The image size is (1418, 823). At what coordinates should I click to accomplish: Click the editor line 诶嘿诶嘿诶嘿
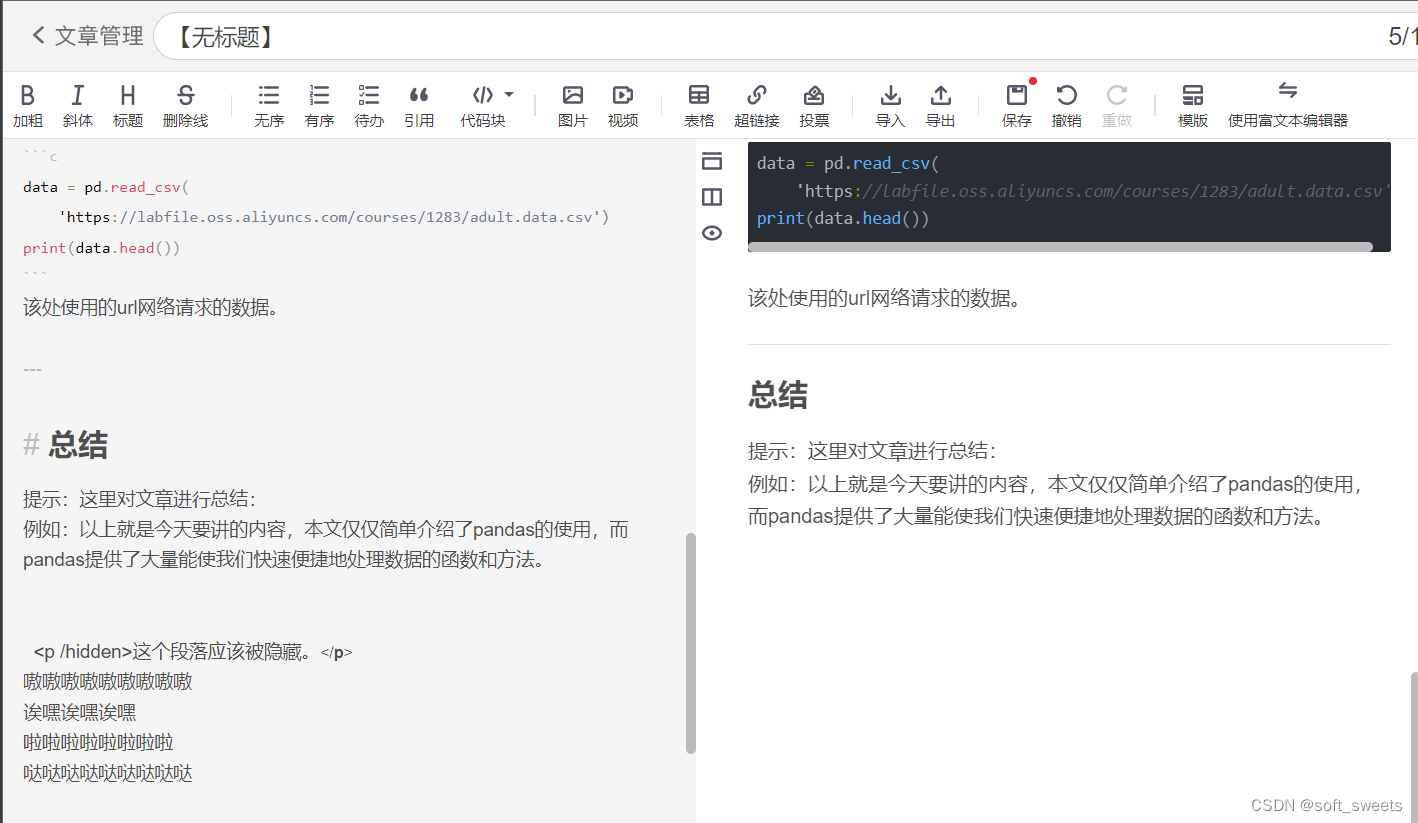pyautogui.click(x=80, y=713)
